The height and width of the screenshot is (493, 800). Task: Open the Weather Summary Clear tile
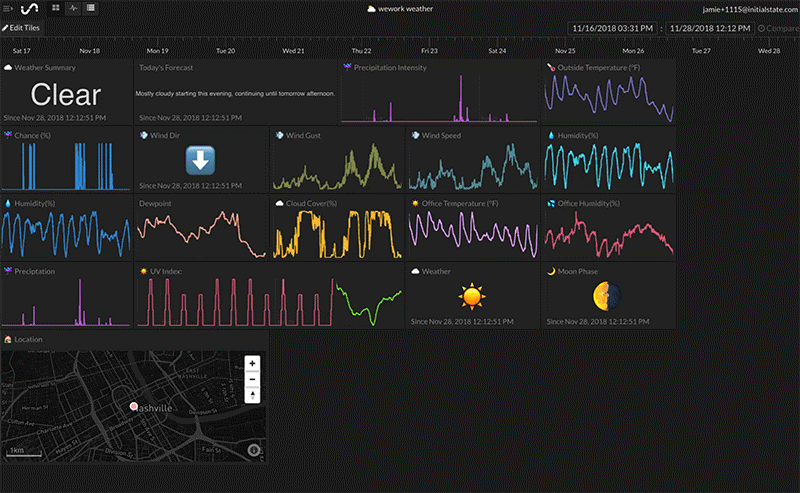66,92
